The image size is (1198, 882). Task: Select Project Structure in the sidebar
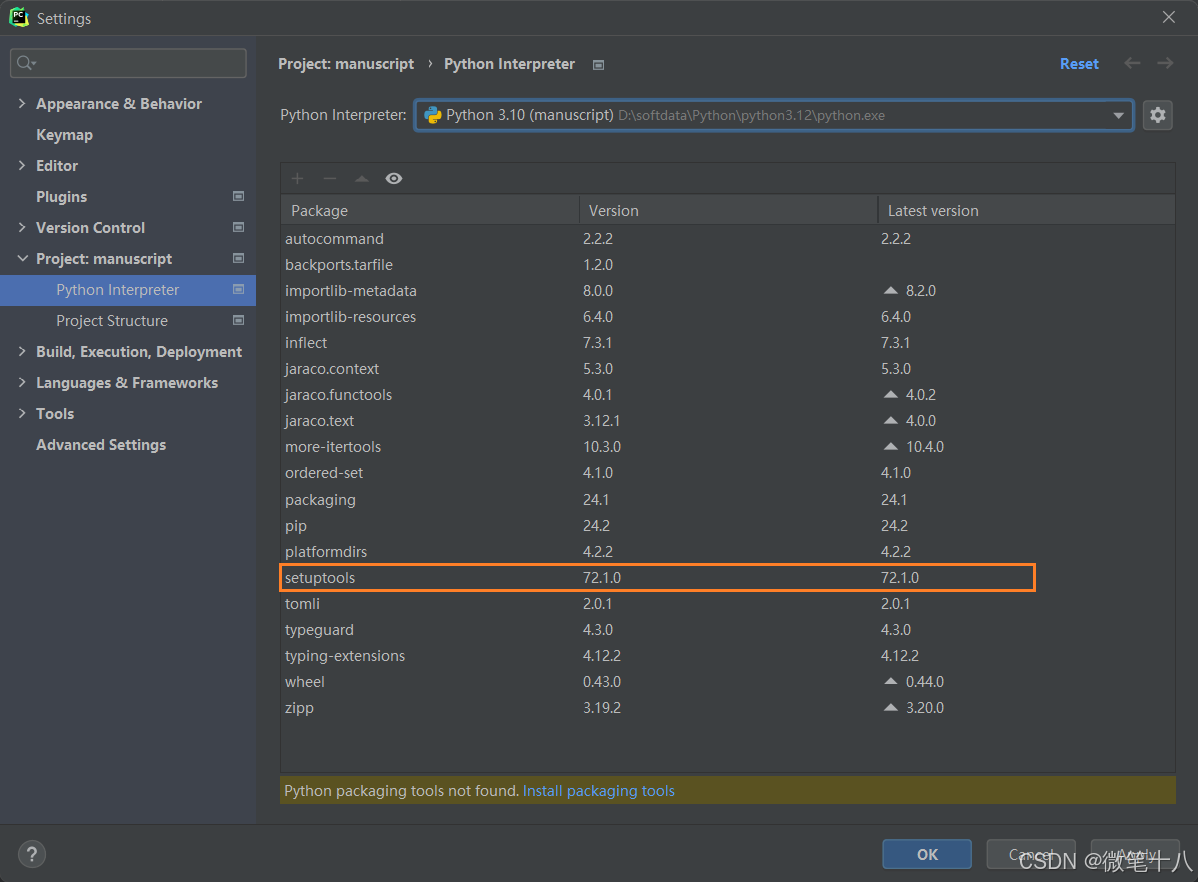[x=112, y=321]
